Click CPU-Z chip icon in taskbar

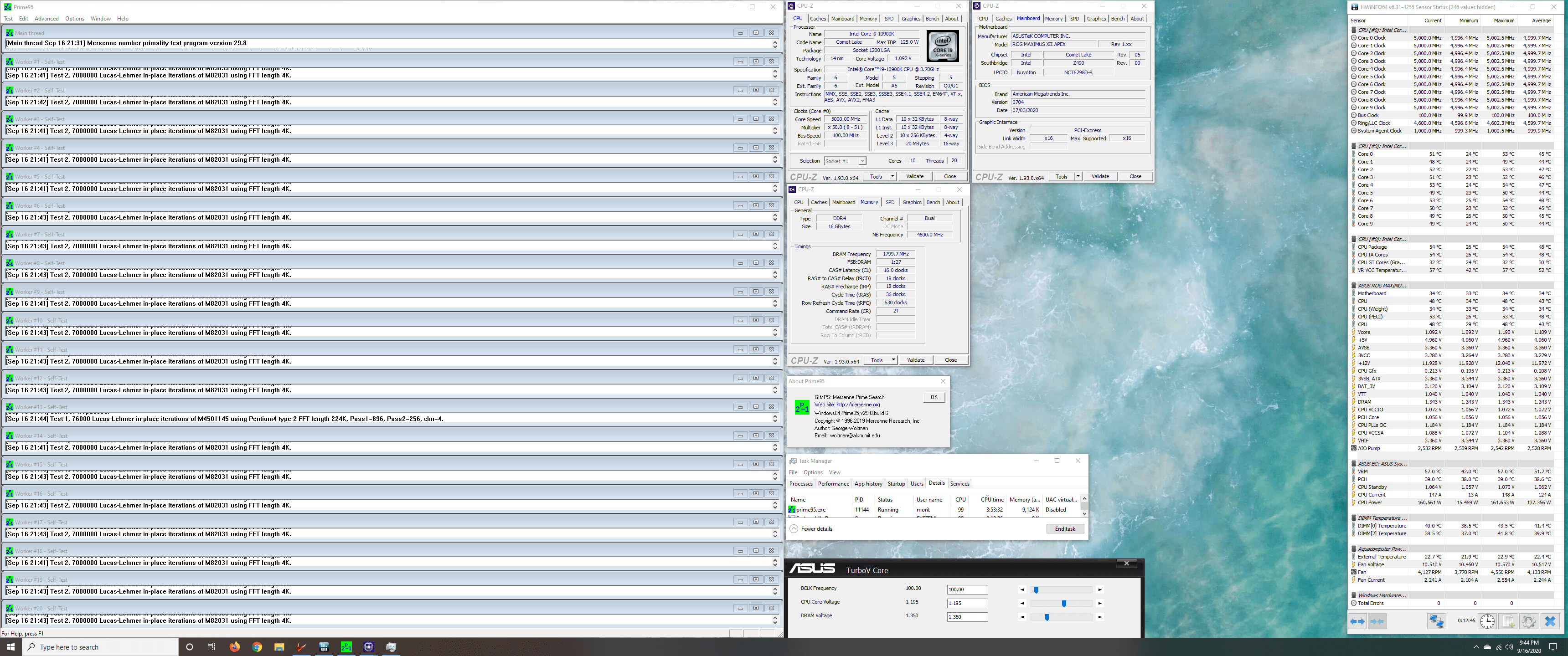tap(369, 647)
